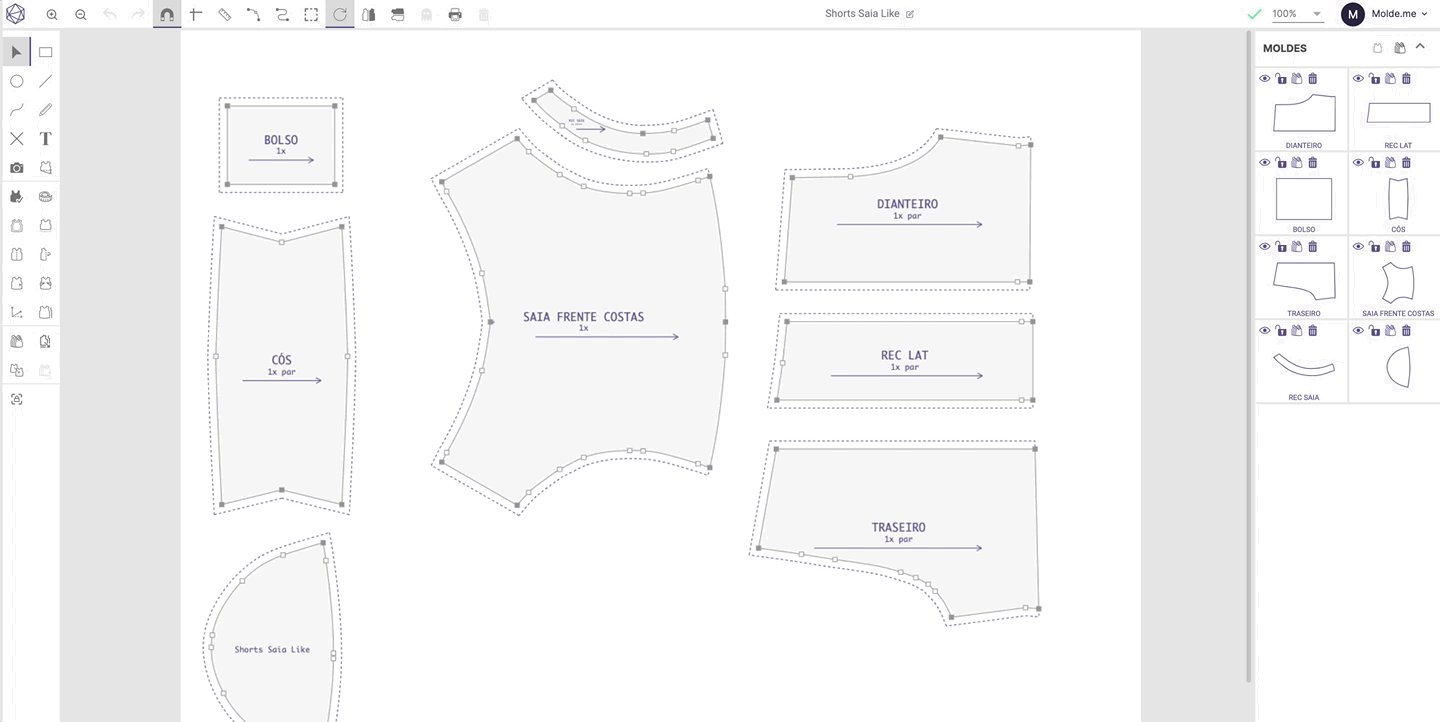Click the print icon in toolbar
This screenshot has height=722, width=1440.
click(x=455, y=15)
